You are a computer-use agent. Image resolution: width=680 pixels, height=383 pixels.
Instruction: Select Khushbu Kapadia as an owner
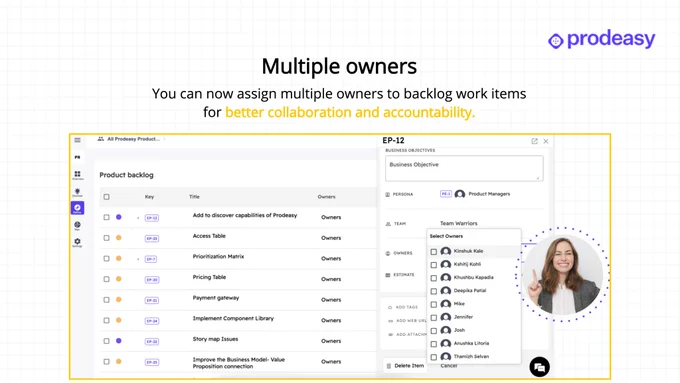(434, 278)
